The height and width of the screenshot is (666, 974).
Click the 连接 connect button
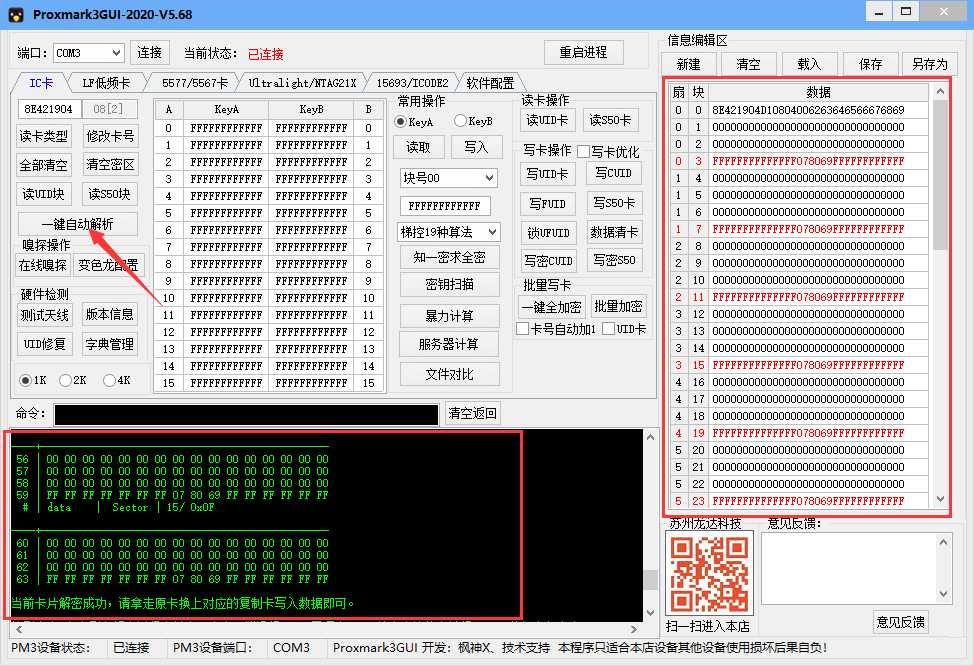pyautogui.click(x=150, y=53)
